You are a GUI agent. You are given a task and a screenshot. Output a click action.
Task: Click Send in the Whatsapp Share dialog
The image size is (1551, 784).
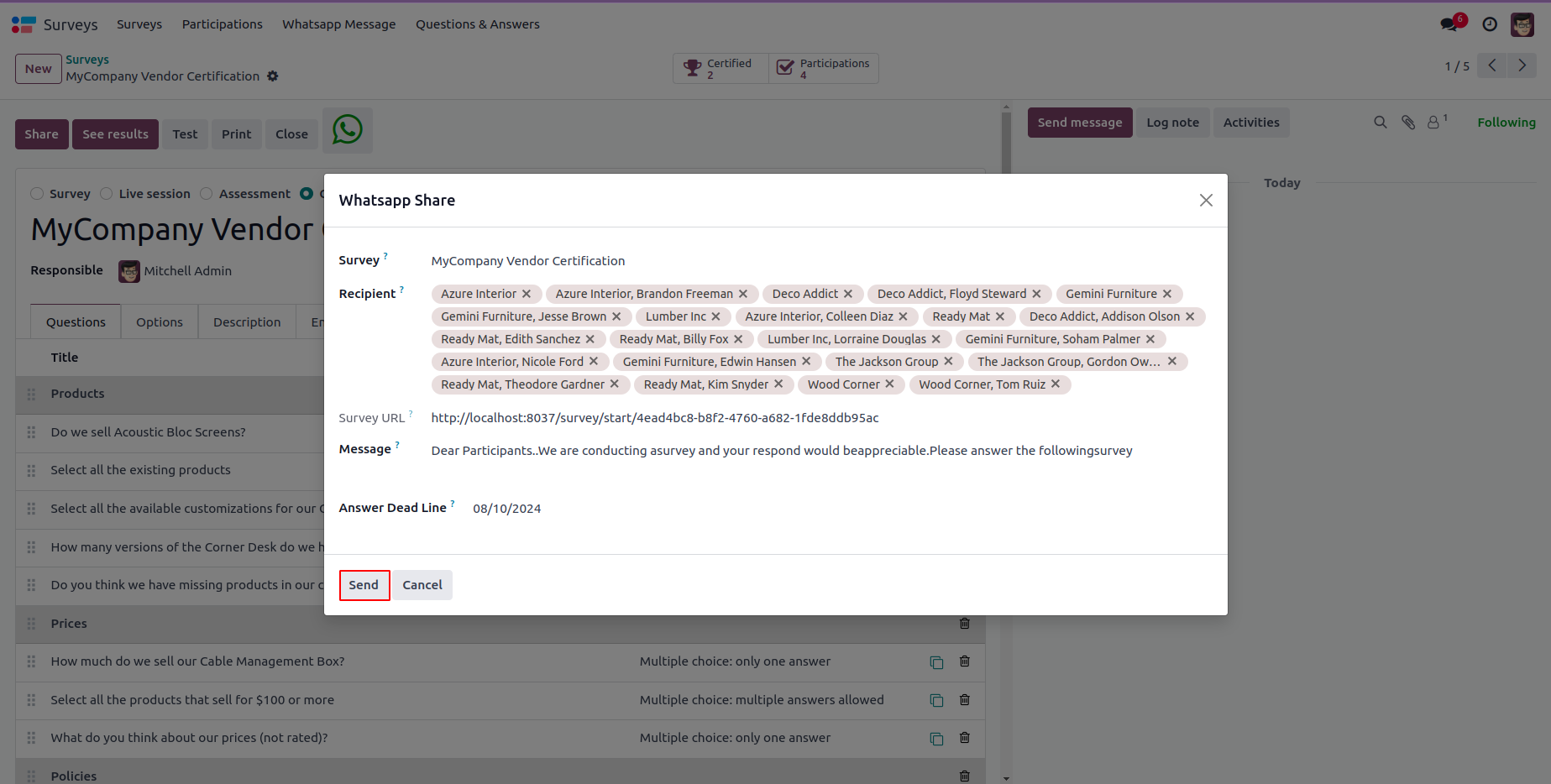click(x=364, y=585)
